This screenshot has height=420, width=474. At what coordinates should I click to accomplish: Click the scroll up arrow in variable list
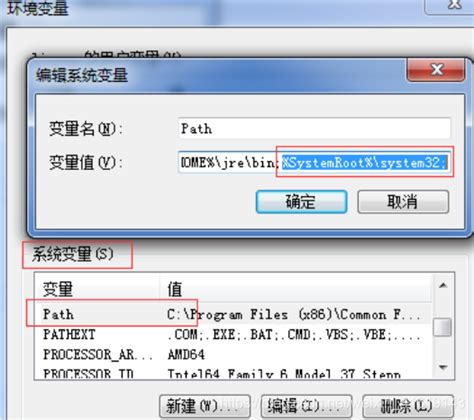443,285
